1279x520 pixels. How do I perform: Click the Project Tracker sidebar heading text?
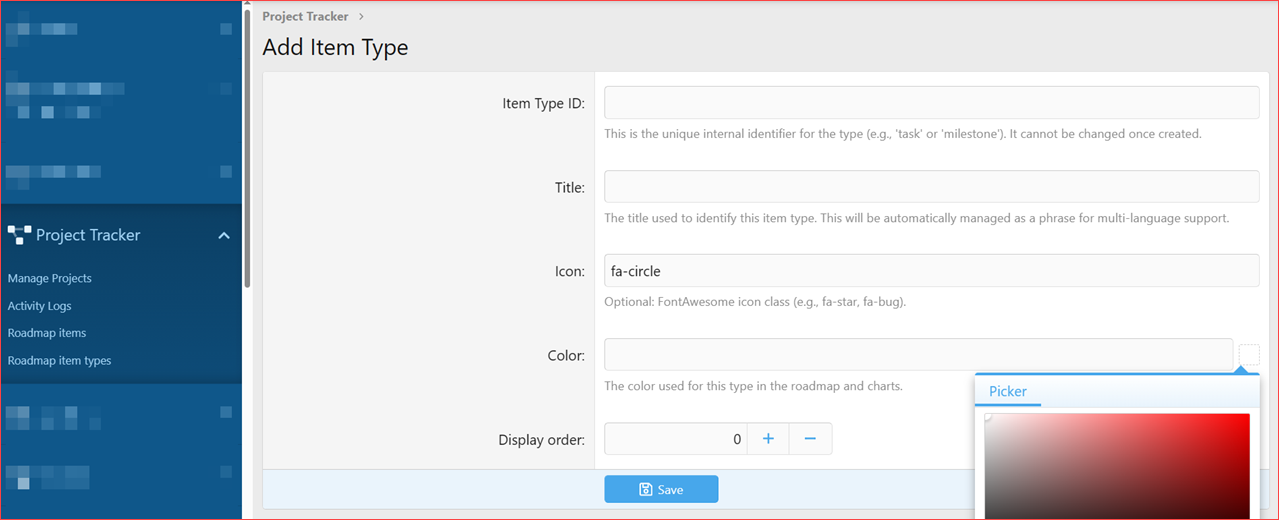pyautogui.click(x=88, y=235)
